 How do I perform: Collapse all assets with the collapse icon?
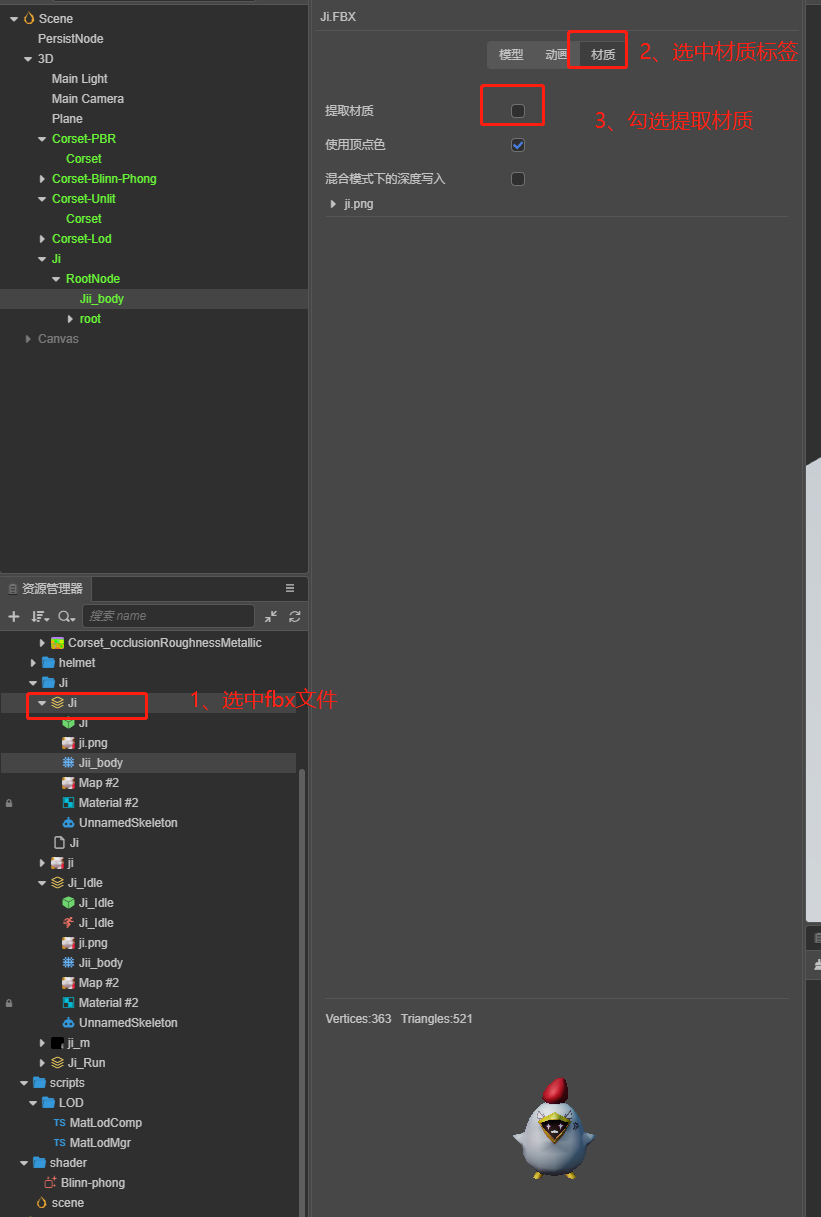pyautogui.click(x=271, y=616)
